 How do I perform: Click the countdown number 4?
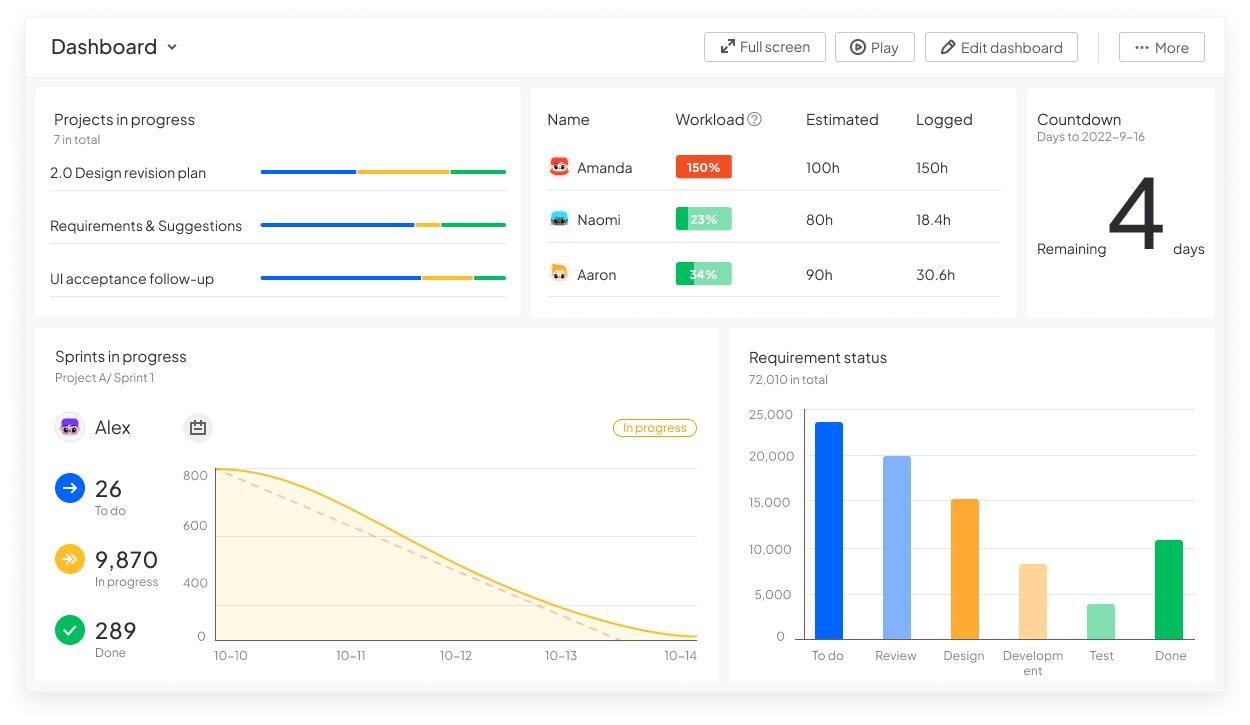(1136, 215)
